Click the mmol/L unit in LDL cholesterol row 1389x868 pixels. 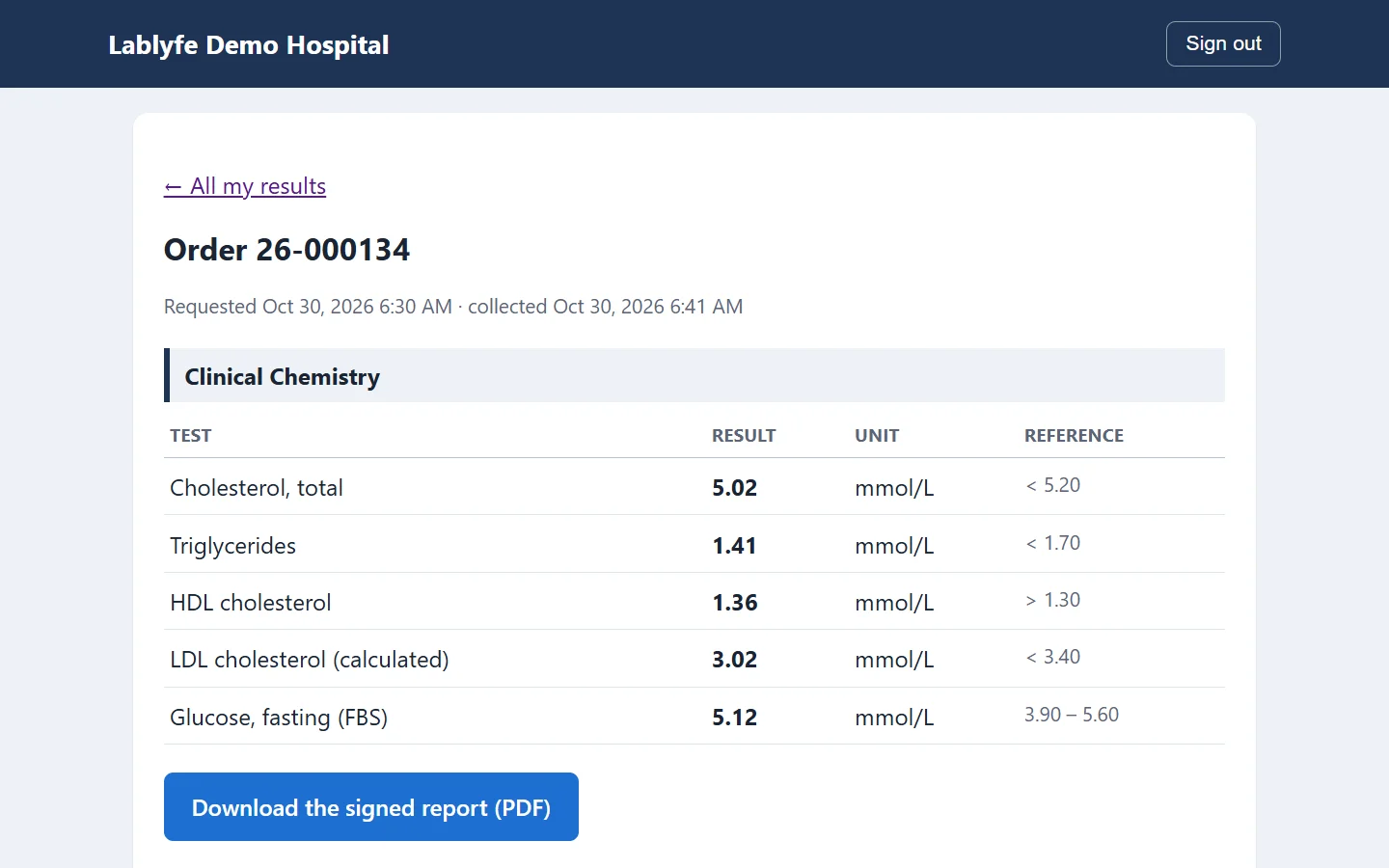click(x=894, y=660)
